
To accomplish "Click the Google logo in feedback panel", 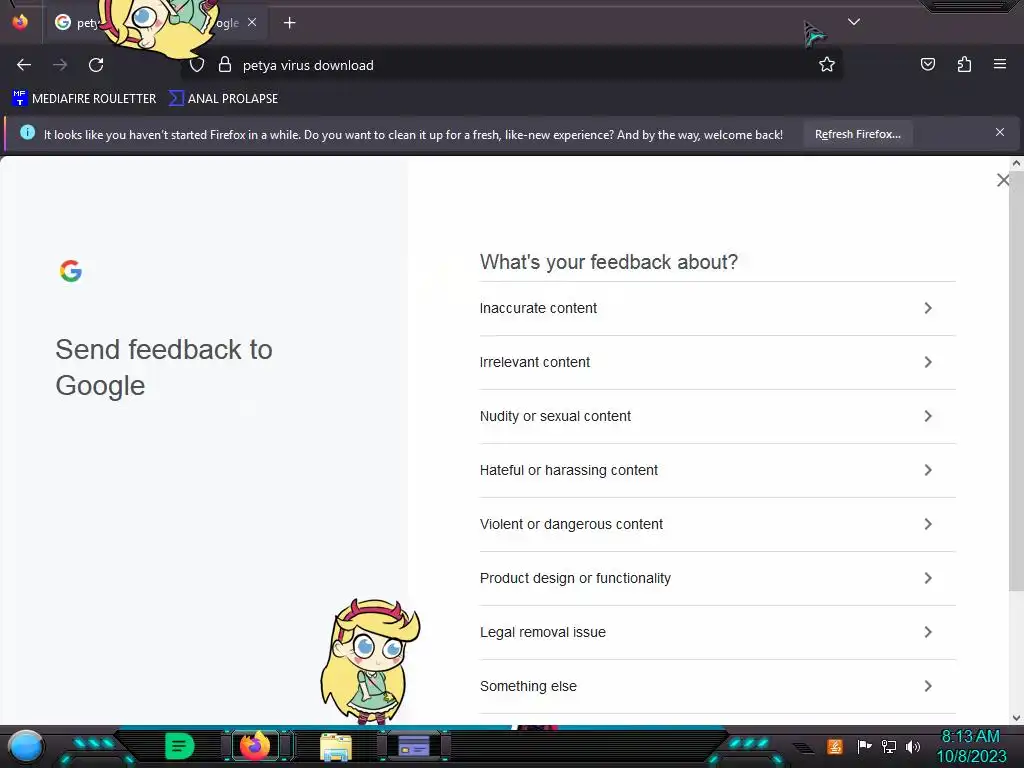I will tap(71, 271).
